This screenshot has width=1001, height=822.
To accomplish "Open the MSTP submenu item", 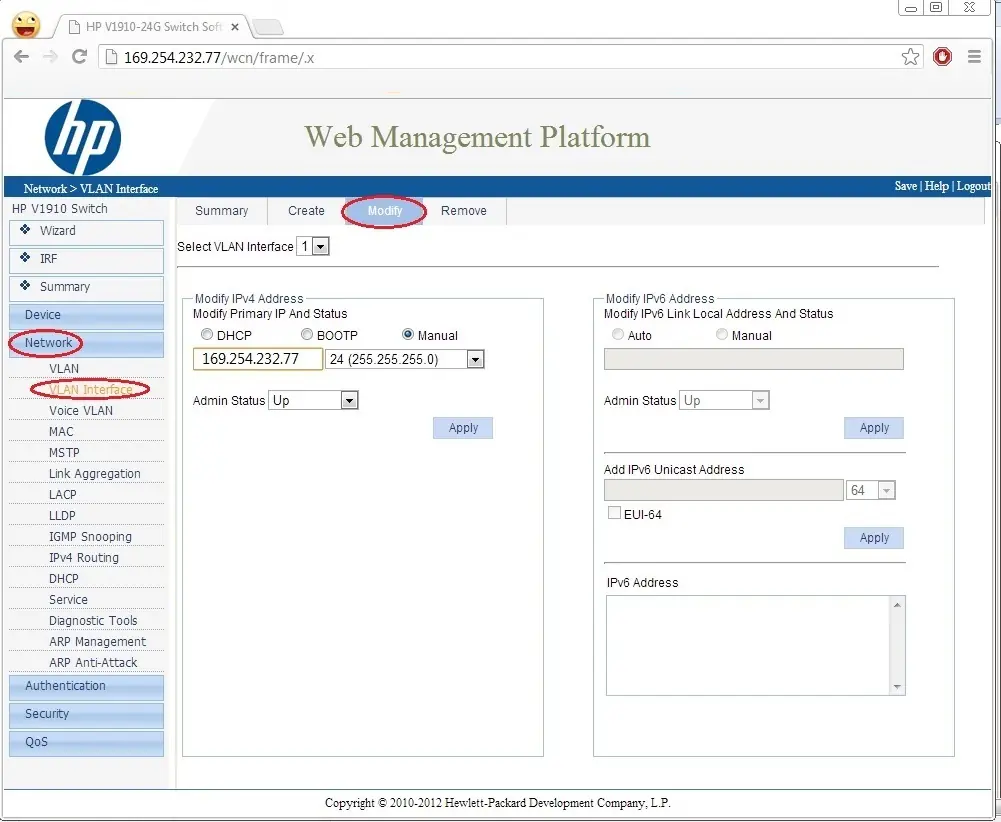I will 64,452.
